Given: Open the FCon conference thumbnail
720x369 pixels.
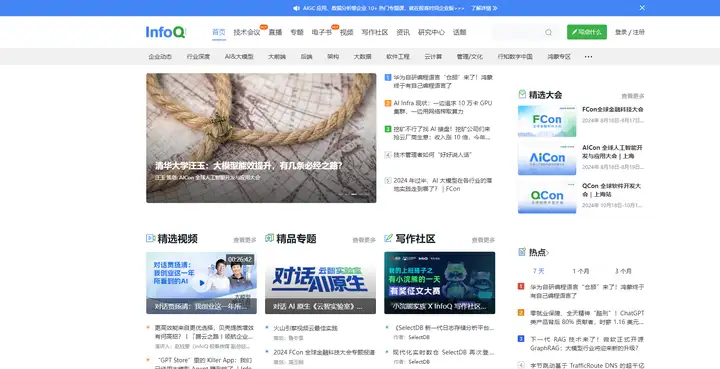Looking at the screenshot, I should pos(547,121).
